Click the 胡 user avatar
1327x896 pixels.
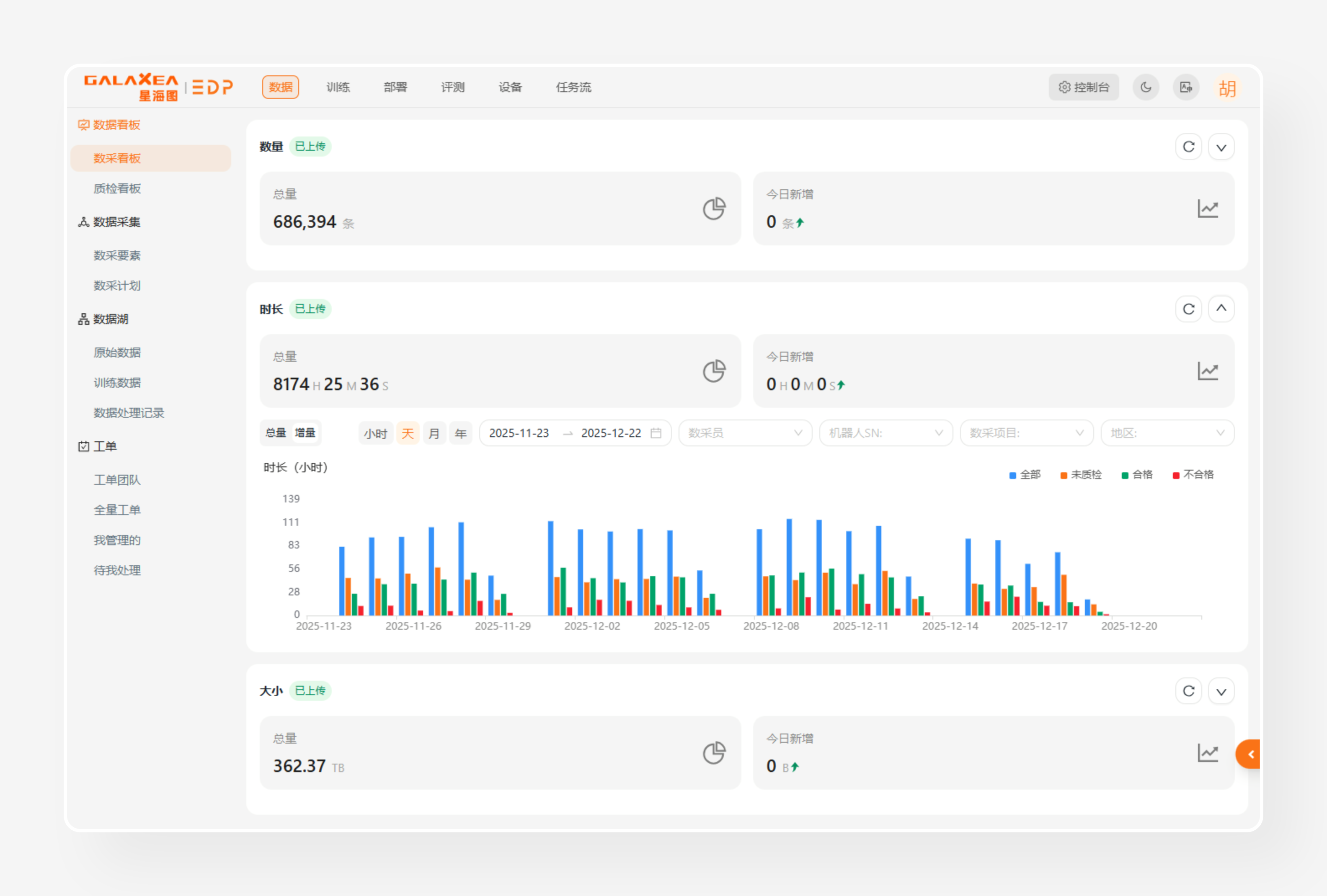click(x=1227, y=88)
